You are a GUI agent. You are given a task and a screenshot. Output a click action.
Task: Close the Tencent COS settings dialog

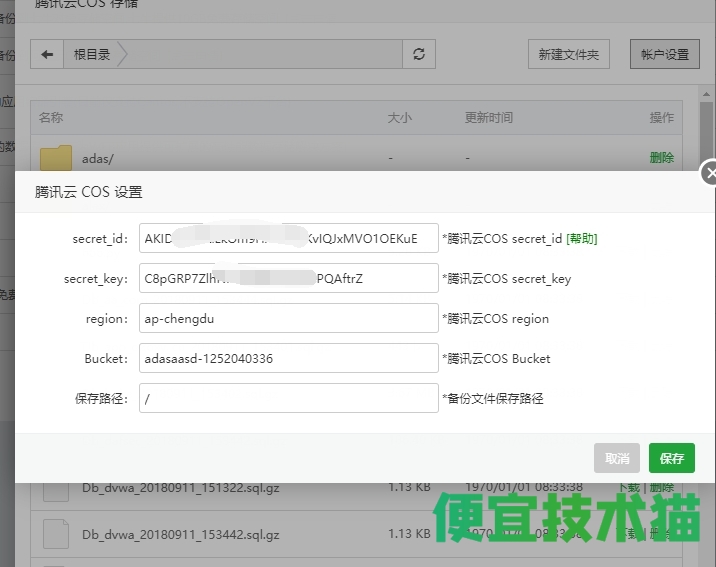coord(709,173)
